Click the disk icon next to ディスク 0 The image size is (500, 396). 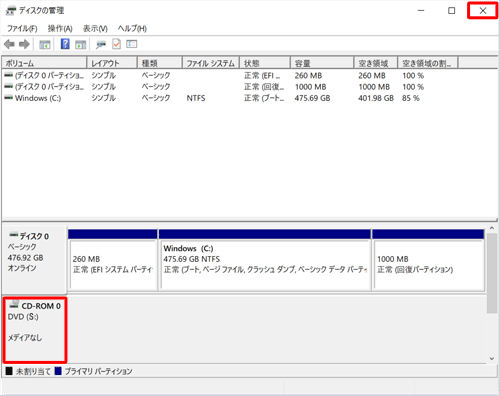[14, 235]
